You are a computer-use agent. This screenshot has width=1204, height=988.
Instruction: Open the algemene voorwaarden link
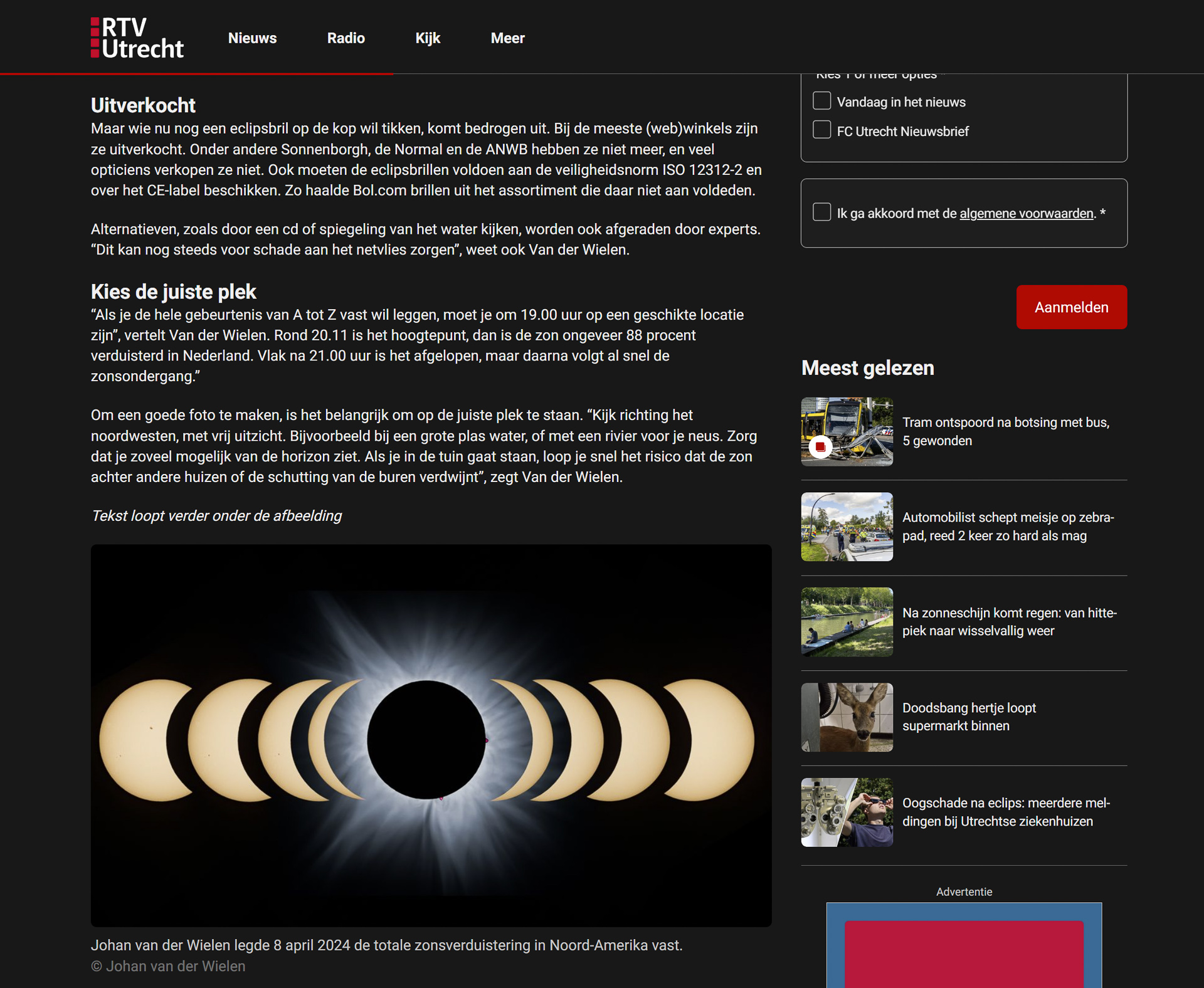tap(1027, 213)
